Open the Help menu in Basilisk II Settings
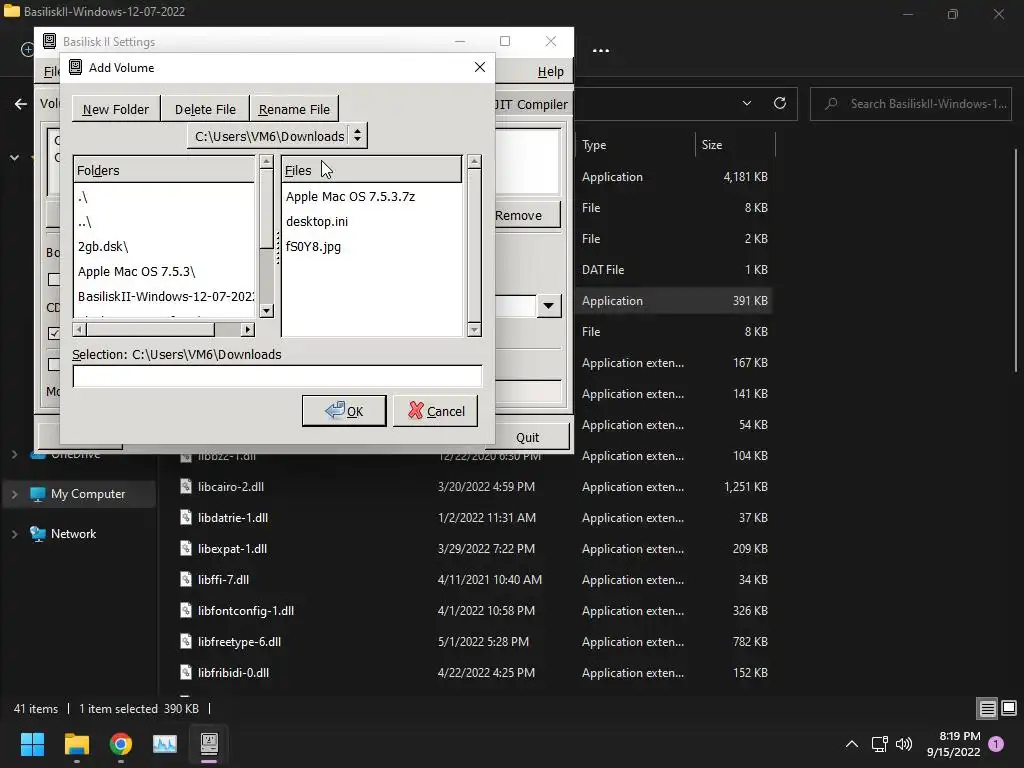Image resolution: width=1024 pixels, height=768 pixels. click(x=551, y=71)
